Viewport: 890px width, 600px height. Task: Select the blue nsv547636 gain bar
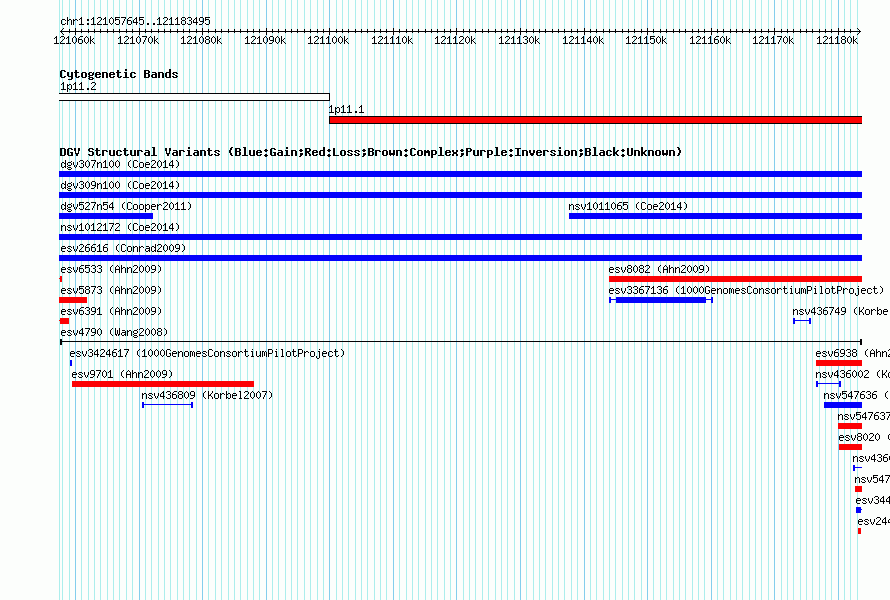click(843, 405)
